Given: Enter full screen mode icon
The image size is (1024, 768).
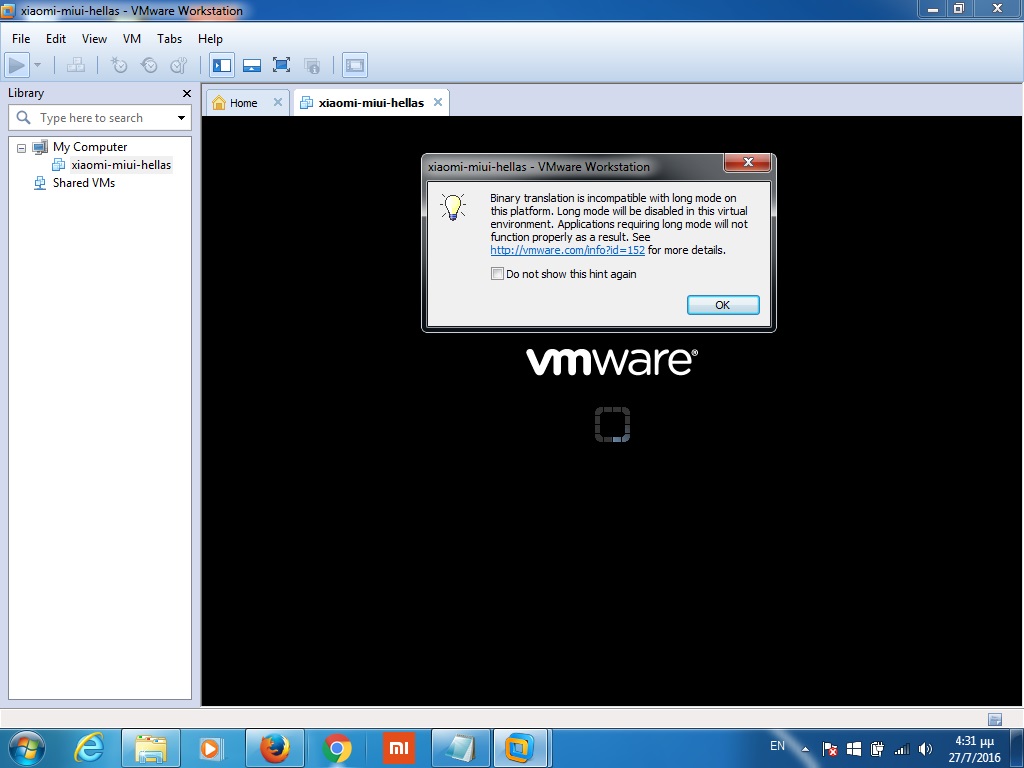Looking at the screenshot, I should [x=281, y=65].
